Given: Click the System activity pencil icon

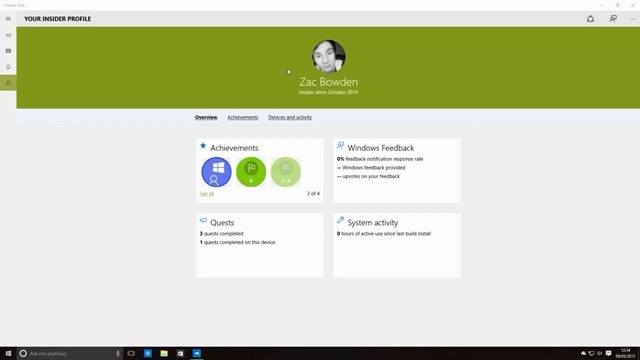Looking at the screenshot, I should (340, 220).
